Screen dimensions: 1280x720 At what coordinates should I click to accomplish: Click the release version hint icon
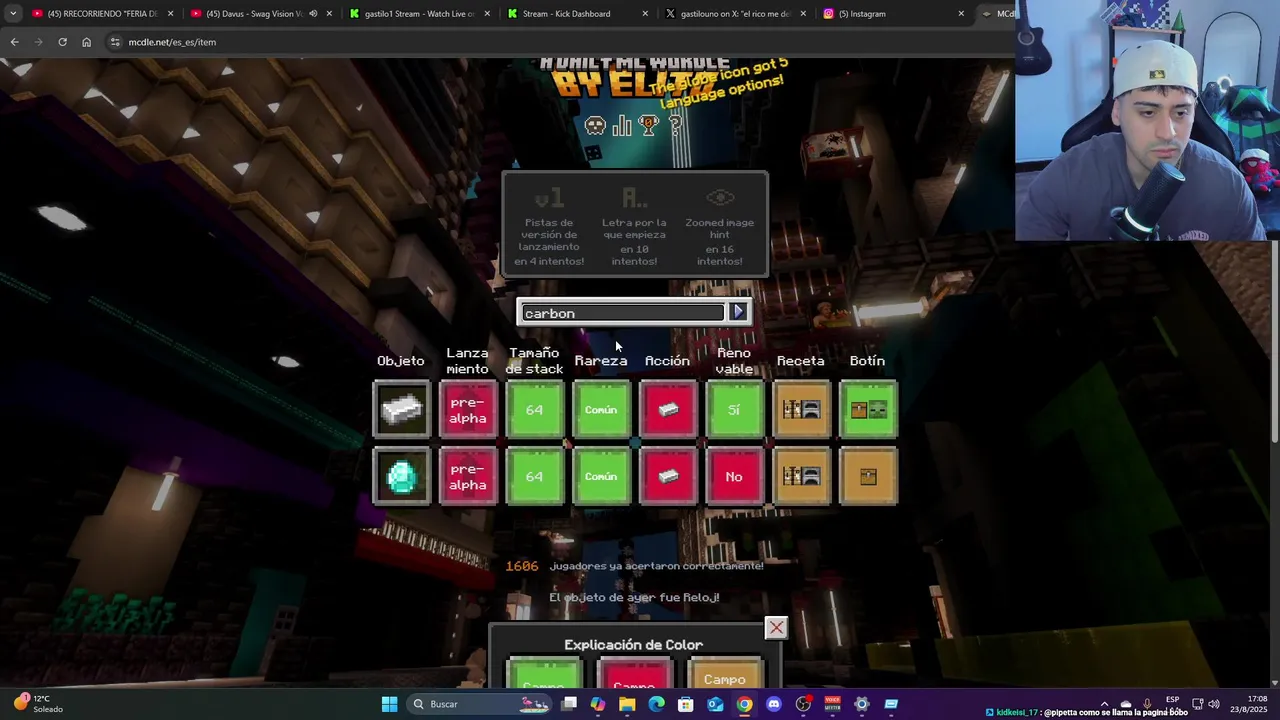click(x=549, y=198)
